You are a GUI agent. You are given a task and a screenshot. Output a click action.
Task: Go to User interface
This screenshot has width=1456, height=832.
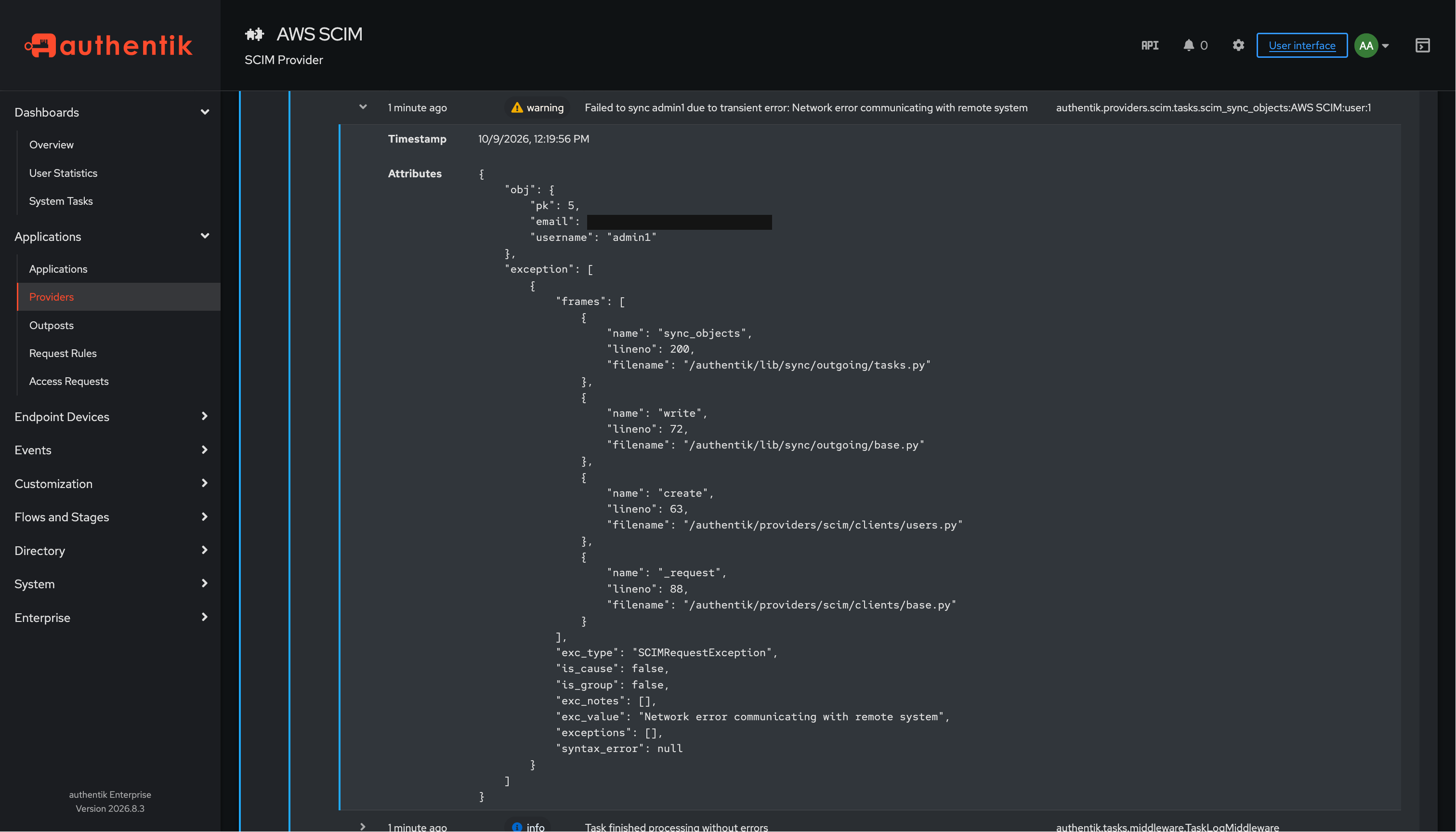coord(1301,45)
